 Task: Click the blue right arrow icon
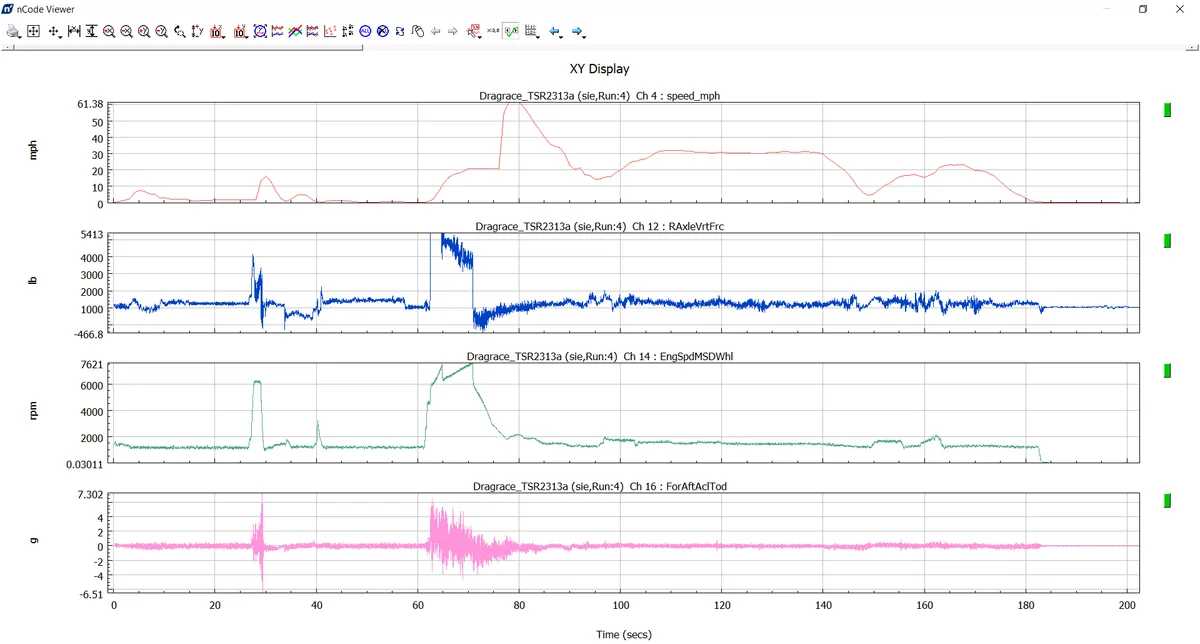[x=577, y=31]
